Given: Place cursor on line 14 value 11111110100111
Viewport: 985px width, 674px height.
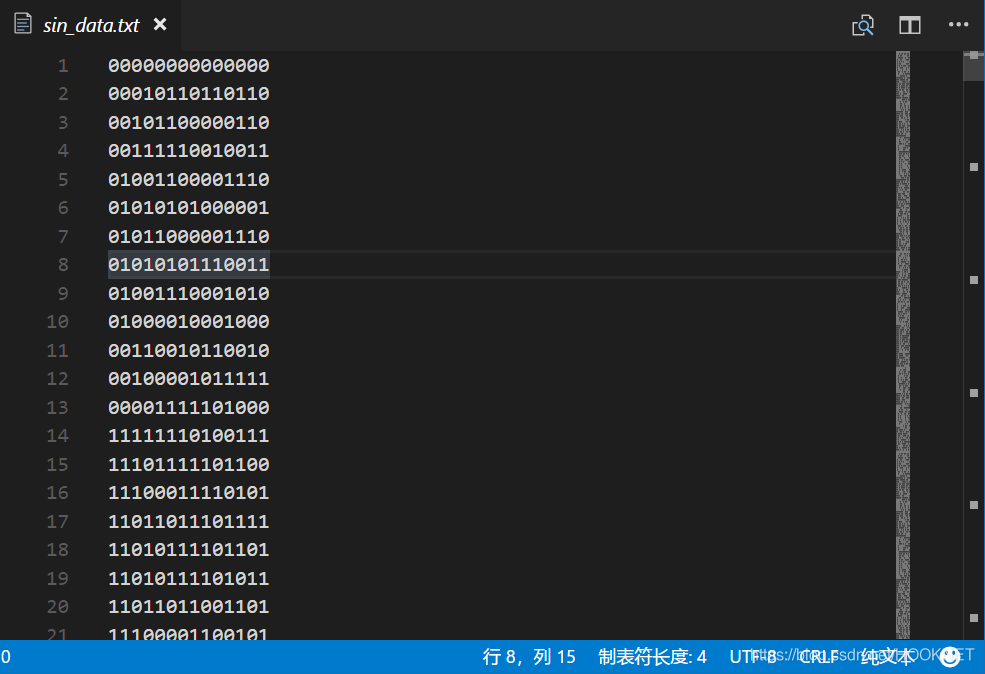Looking at the screenshot, I should coord(188,436).
